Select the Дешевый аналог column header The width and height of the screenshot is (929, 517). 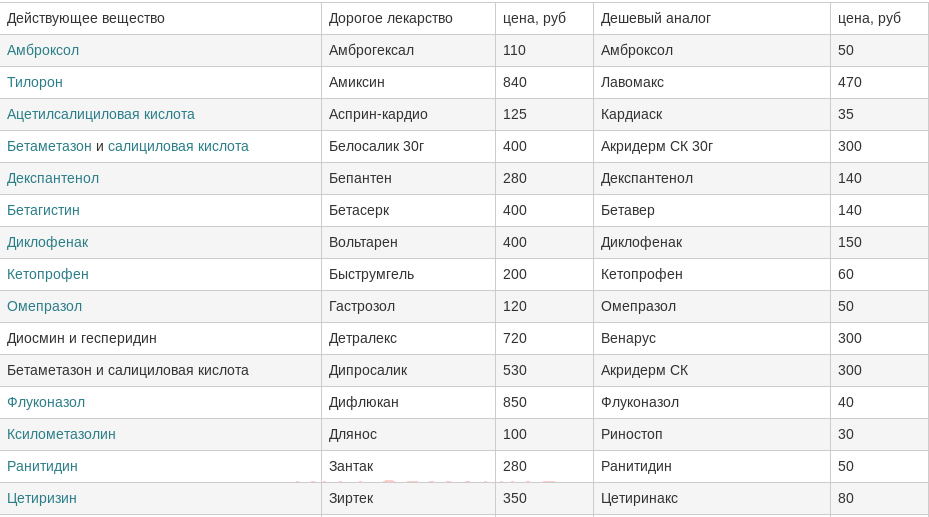[712, 18]
